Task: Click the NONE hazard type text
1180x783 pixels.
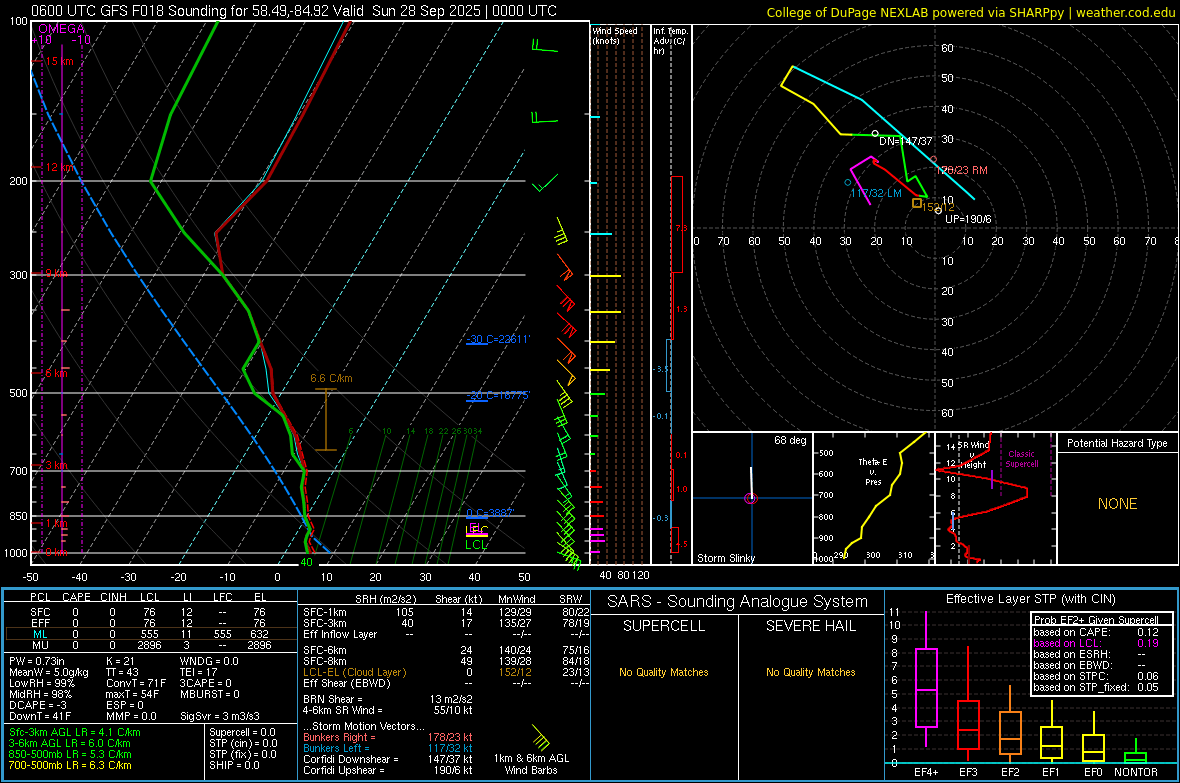Action: [1117, 504]
